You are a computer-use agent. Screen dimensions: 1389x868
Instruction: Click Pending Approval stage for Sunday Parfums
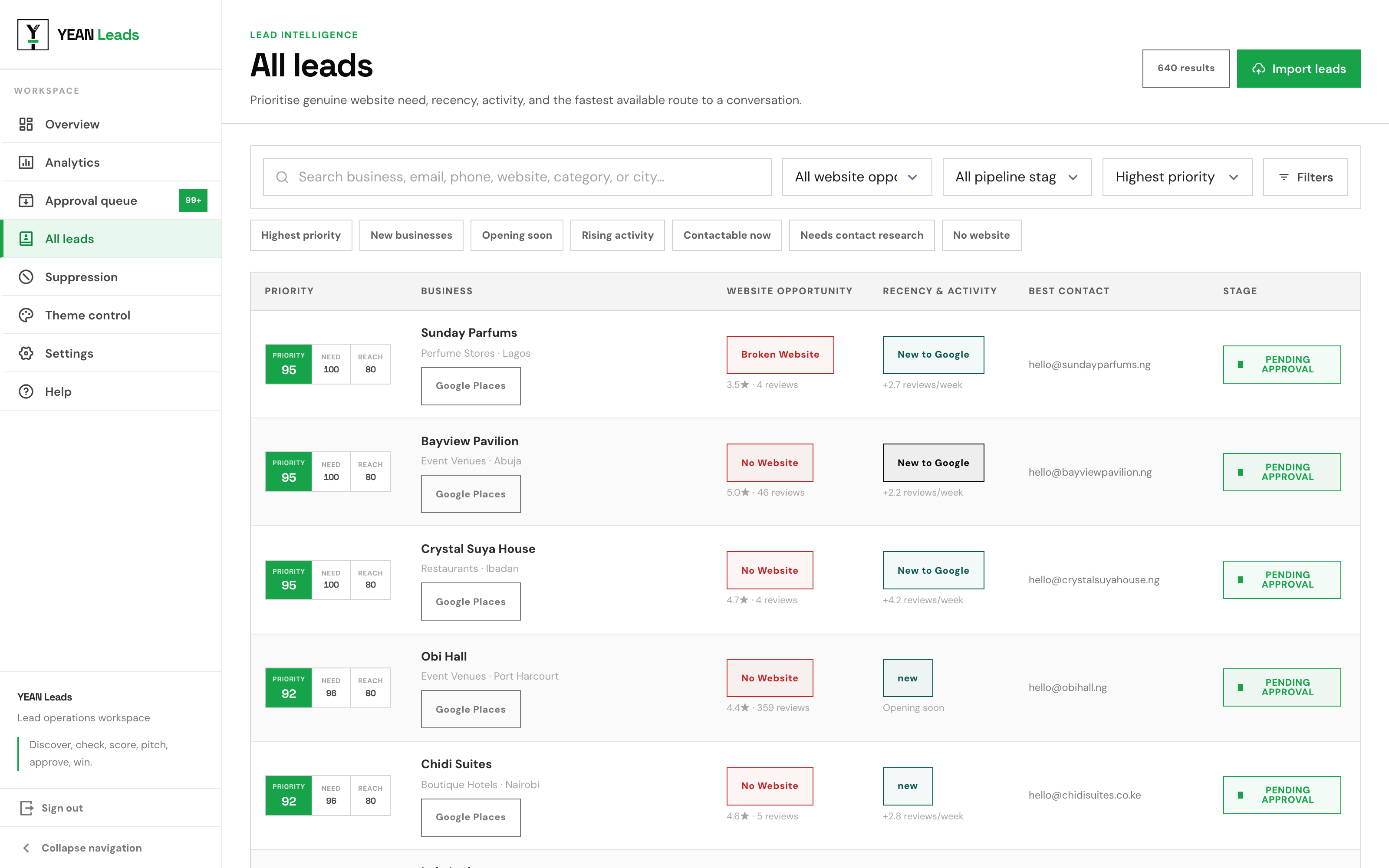pos(1282,365)
